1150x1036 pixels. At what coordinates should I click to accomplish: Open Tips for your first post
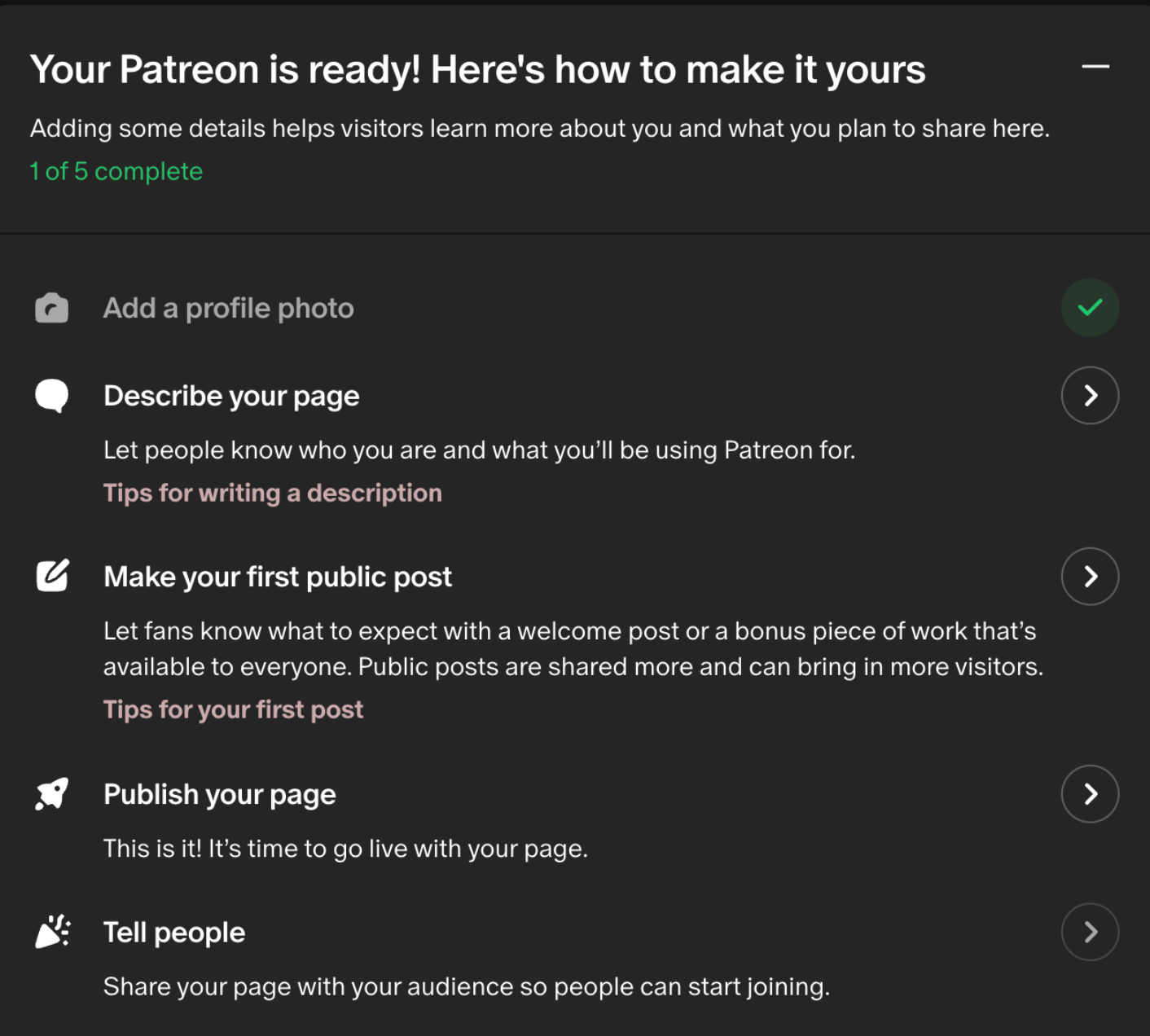pyautogui.click(x=233, y=709)
